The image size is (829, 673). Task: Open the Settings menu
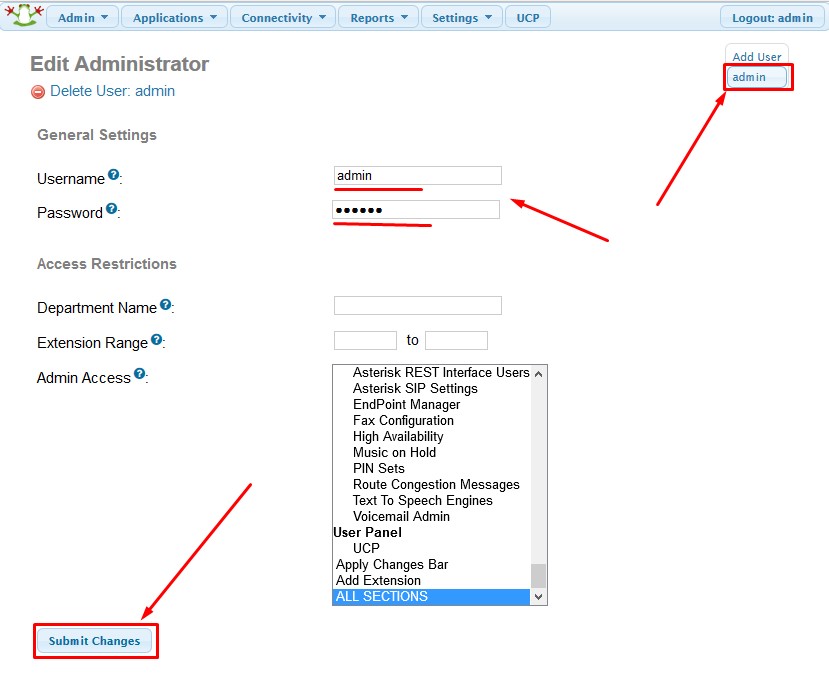[x=461, y=18]
